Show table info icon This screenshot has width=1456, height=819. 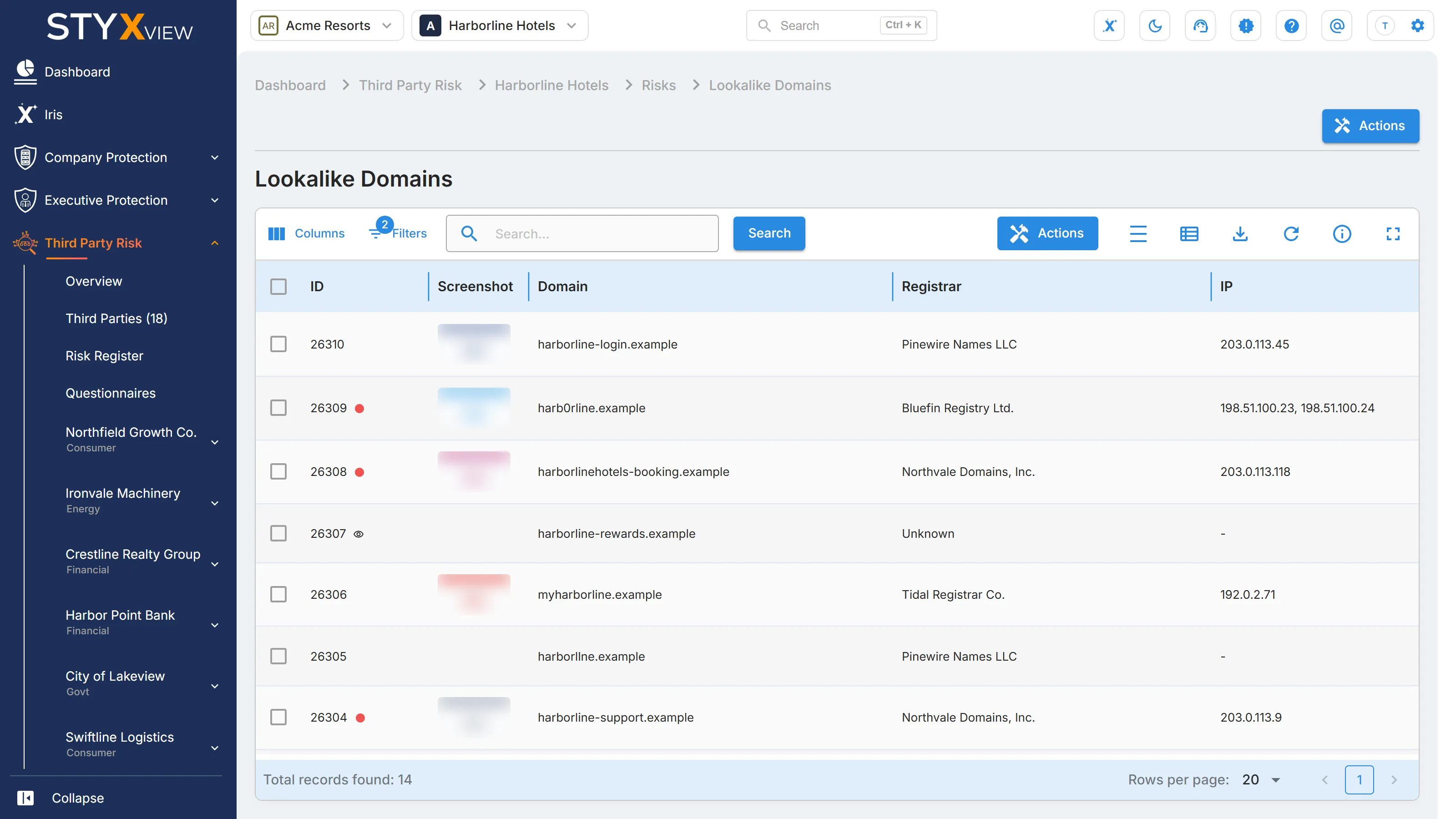(x=1342, y=233)
